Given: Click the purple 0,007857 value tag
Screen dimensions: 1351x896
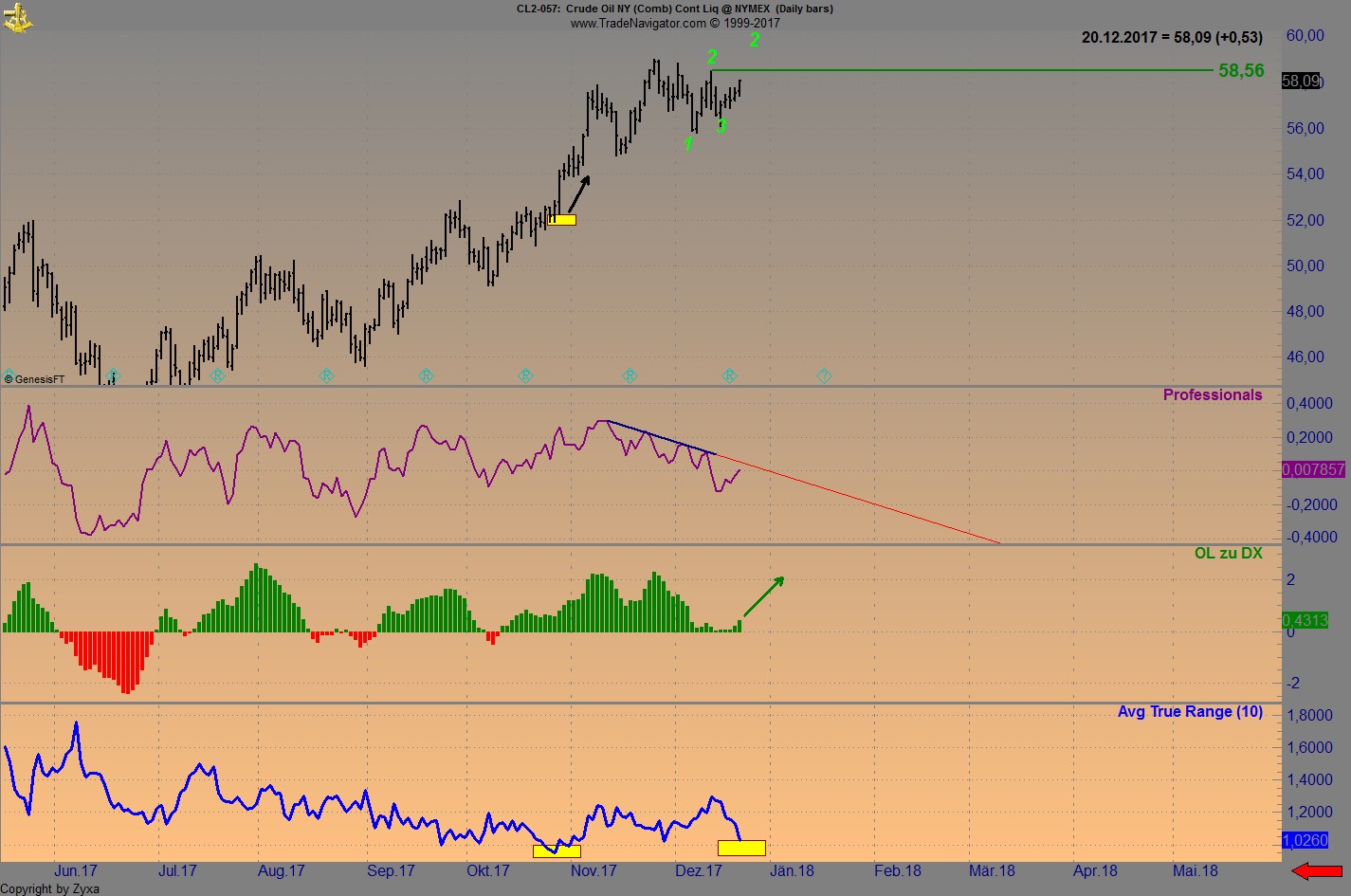Looking at the screenshot, I should pos(1313,469).
